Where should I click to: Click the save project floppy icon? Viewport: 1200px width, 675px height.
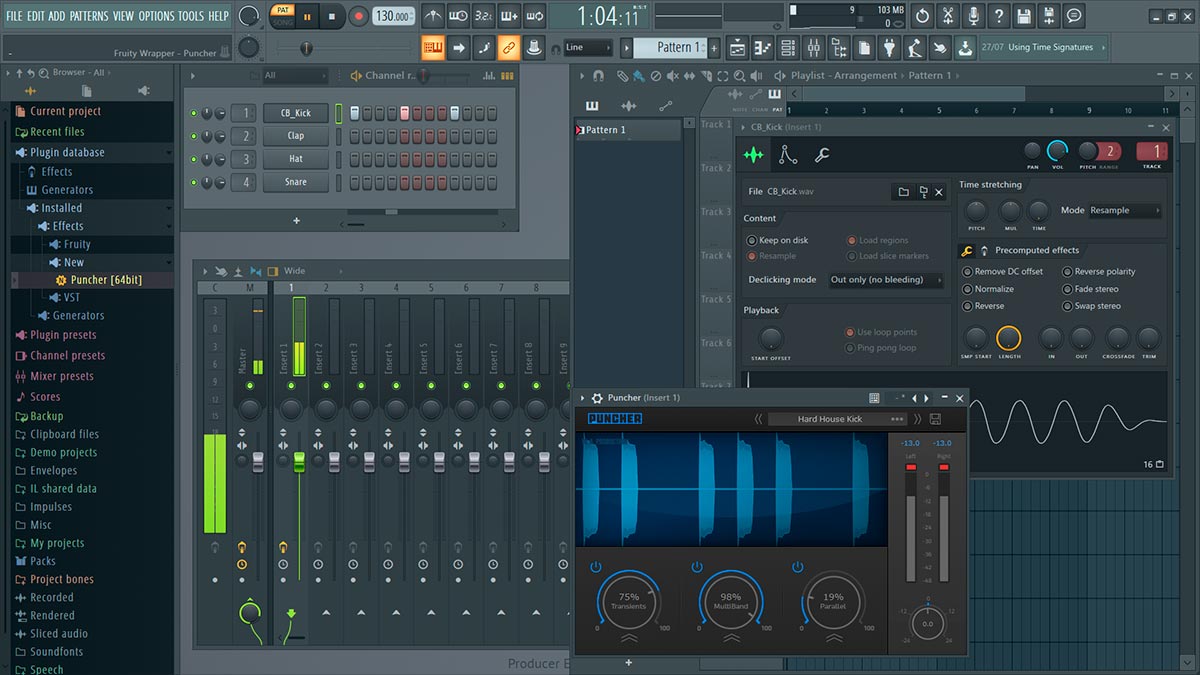[1023, 16]
